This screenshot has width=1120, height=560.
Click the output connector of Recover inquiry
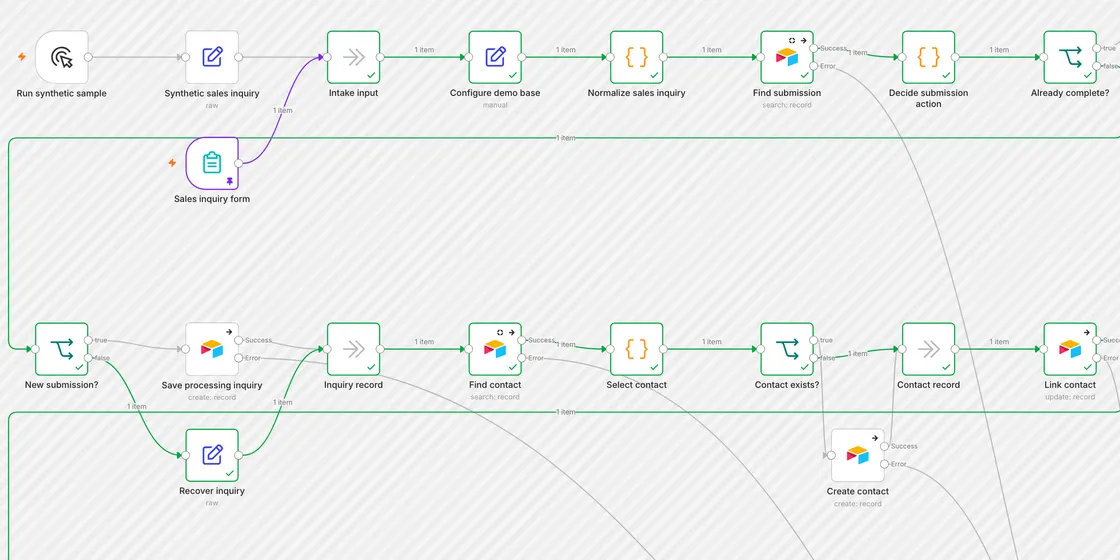(x=239, y=455)
